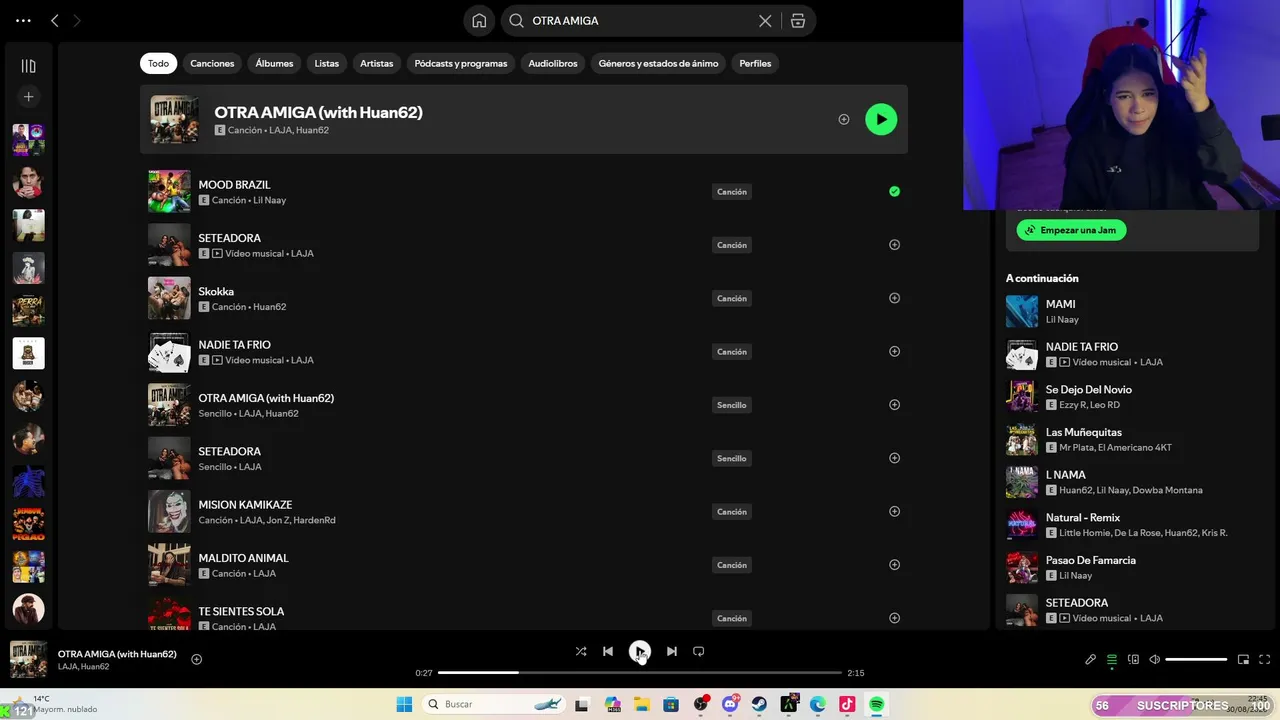Screen dimensions: 1280x720
Task: Toggle shuffle playback
Action: [x=581, y=651]
